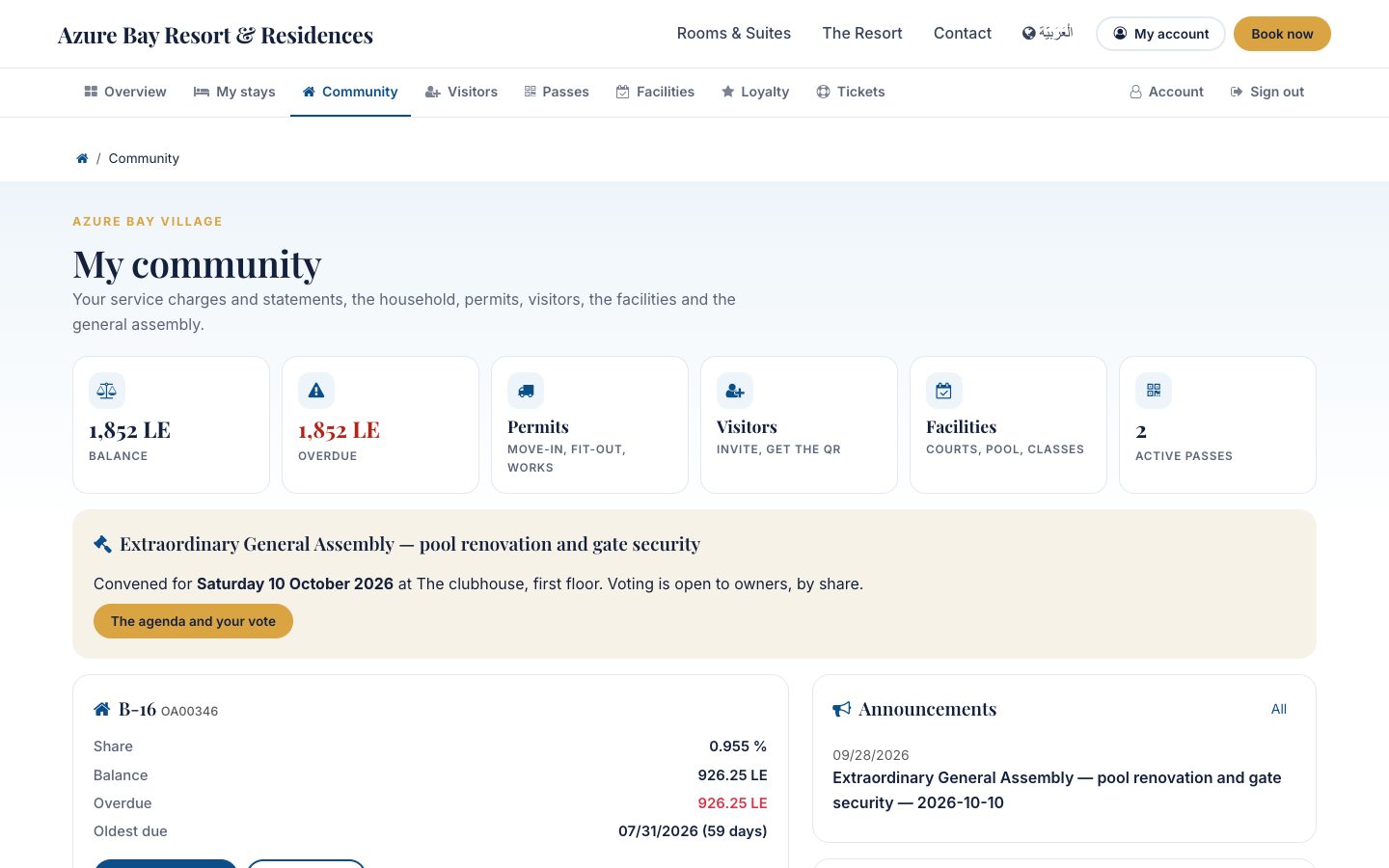The width and height of the screenshot is (1389, 868).
Task: Open the Overview tab
Action: [x=125, y=92]
